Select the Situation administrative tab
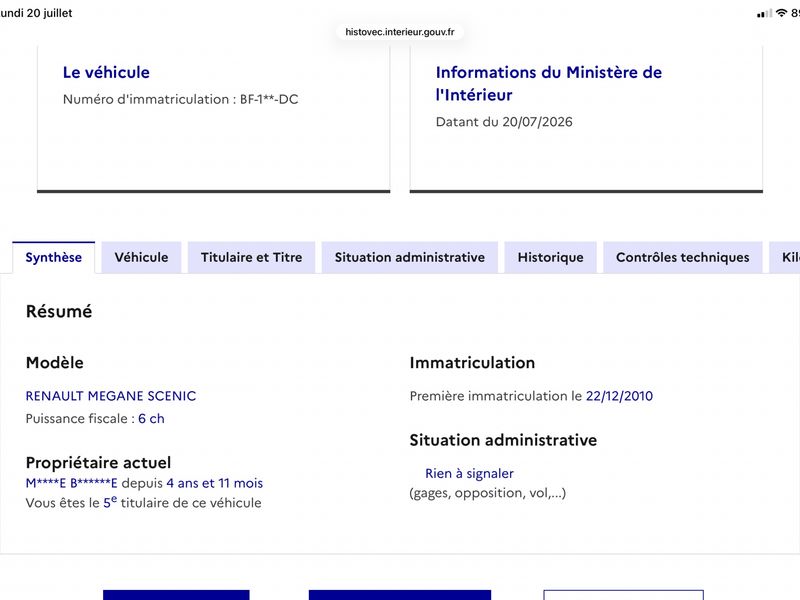 click(410, 257)
